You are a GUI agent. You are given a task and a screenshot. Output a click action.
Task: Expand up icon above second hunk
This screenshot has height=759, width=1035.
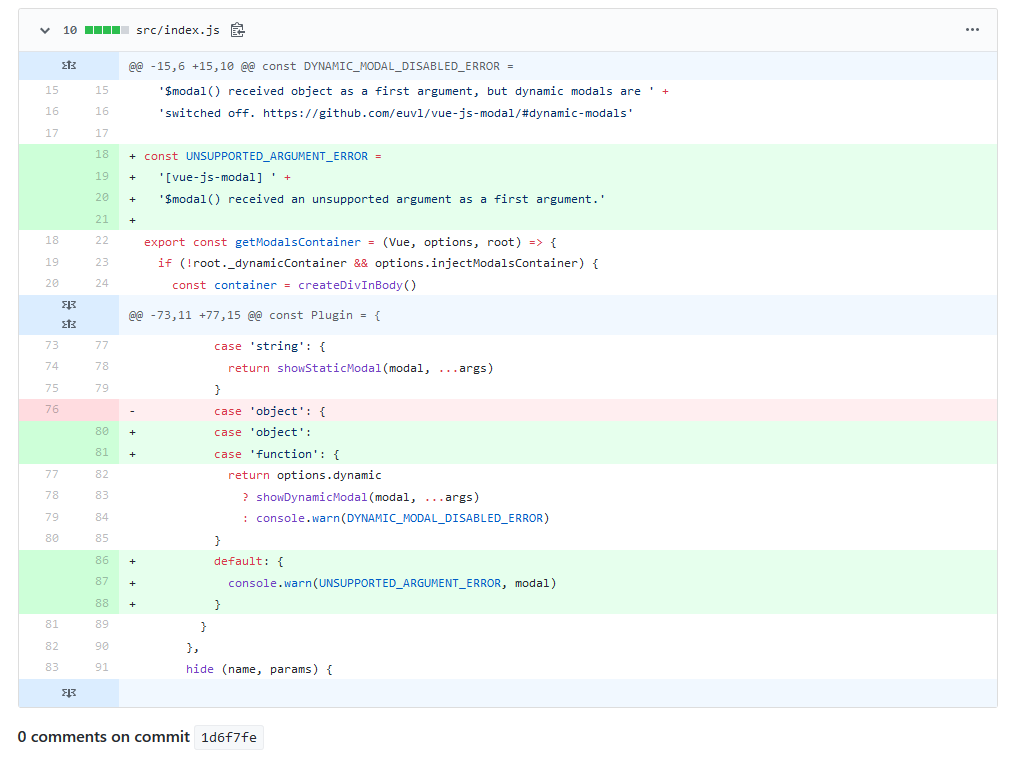[69, 305]
